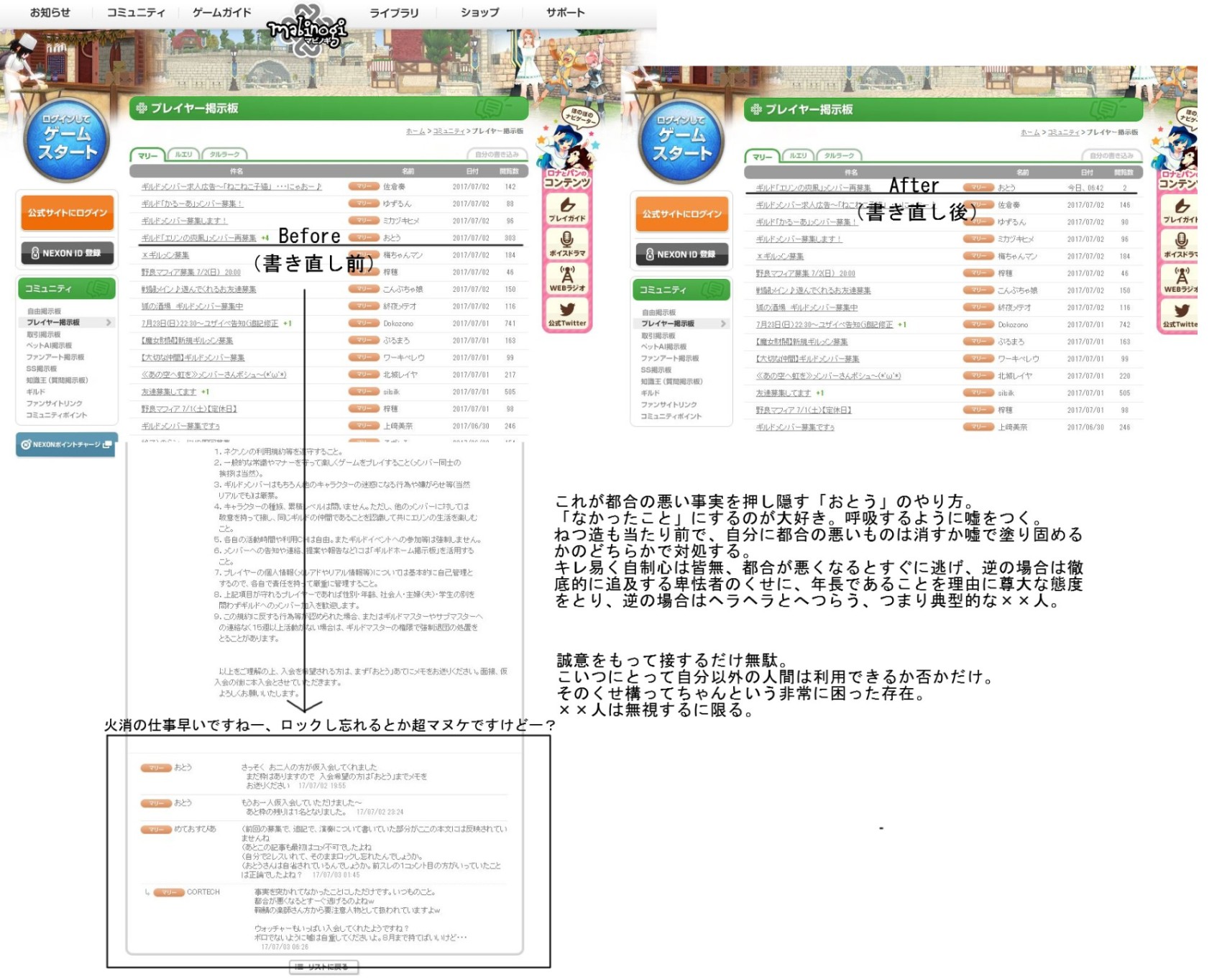Click the lock icon on NEXON ID 登録 in the Before panel
This screenshot has width=1222, height=980.
35,253
